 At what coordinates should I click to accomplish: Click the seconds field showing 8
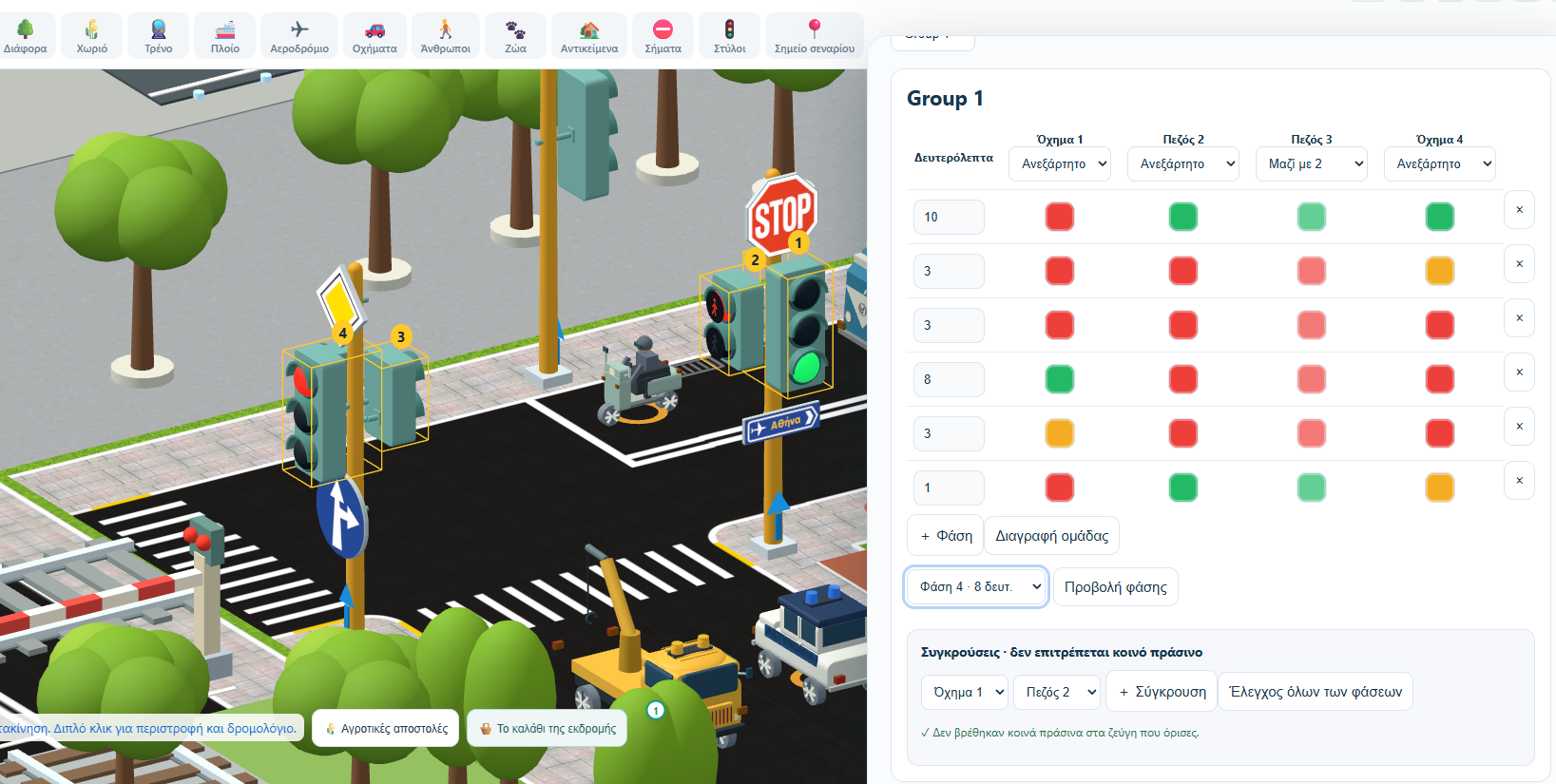click(x=949, y=379)
